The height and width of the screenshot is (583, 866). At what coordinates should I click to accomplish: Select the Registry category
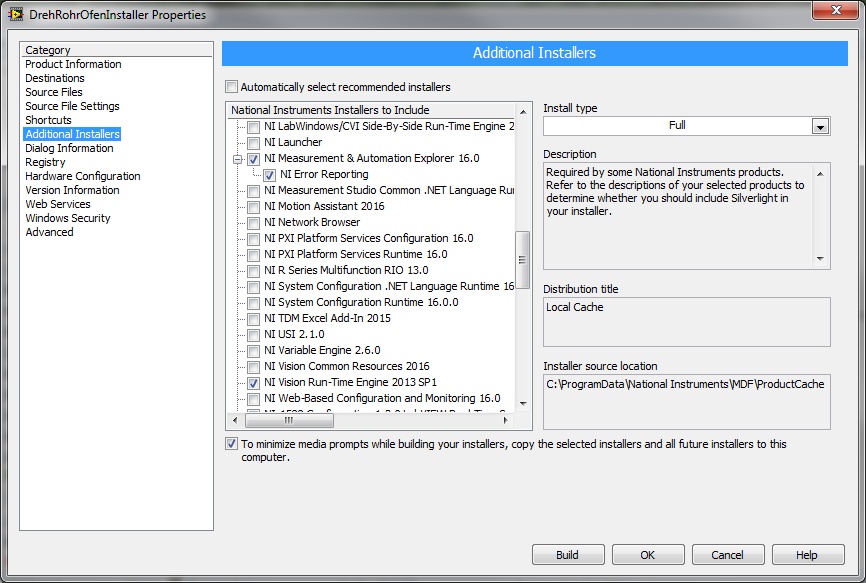(x=45, y=162)
